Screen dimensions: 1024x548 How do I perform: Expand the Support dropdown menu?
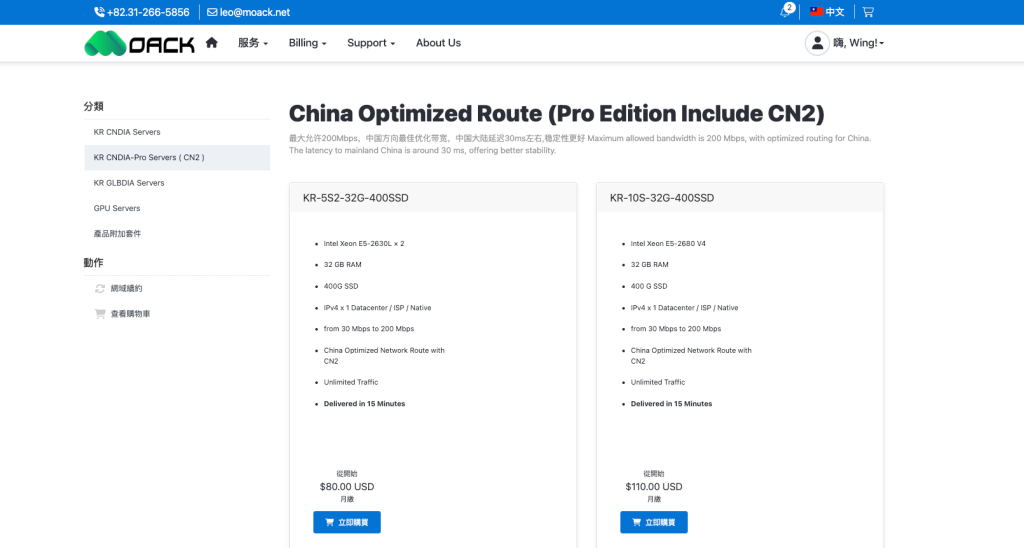pos(371,42)
